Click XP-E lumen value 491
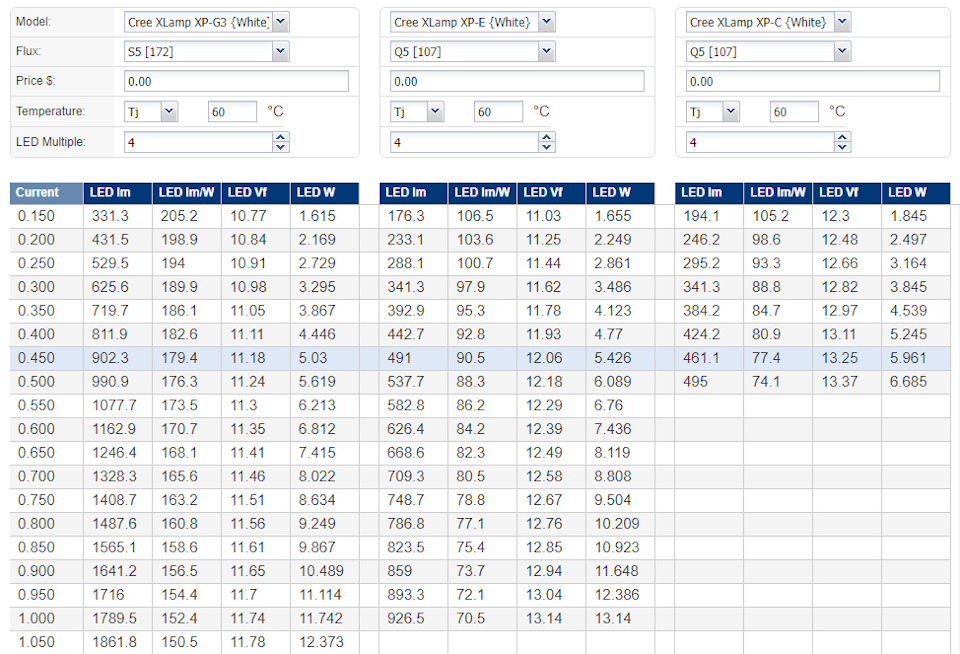The width and height of the screenshot is (960, 654). point(399,358)
